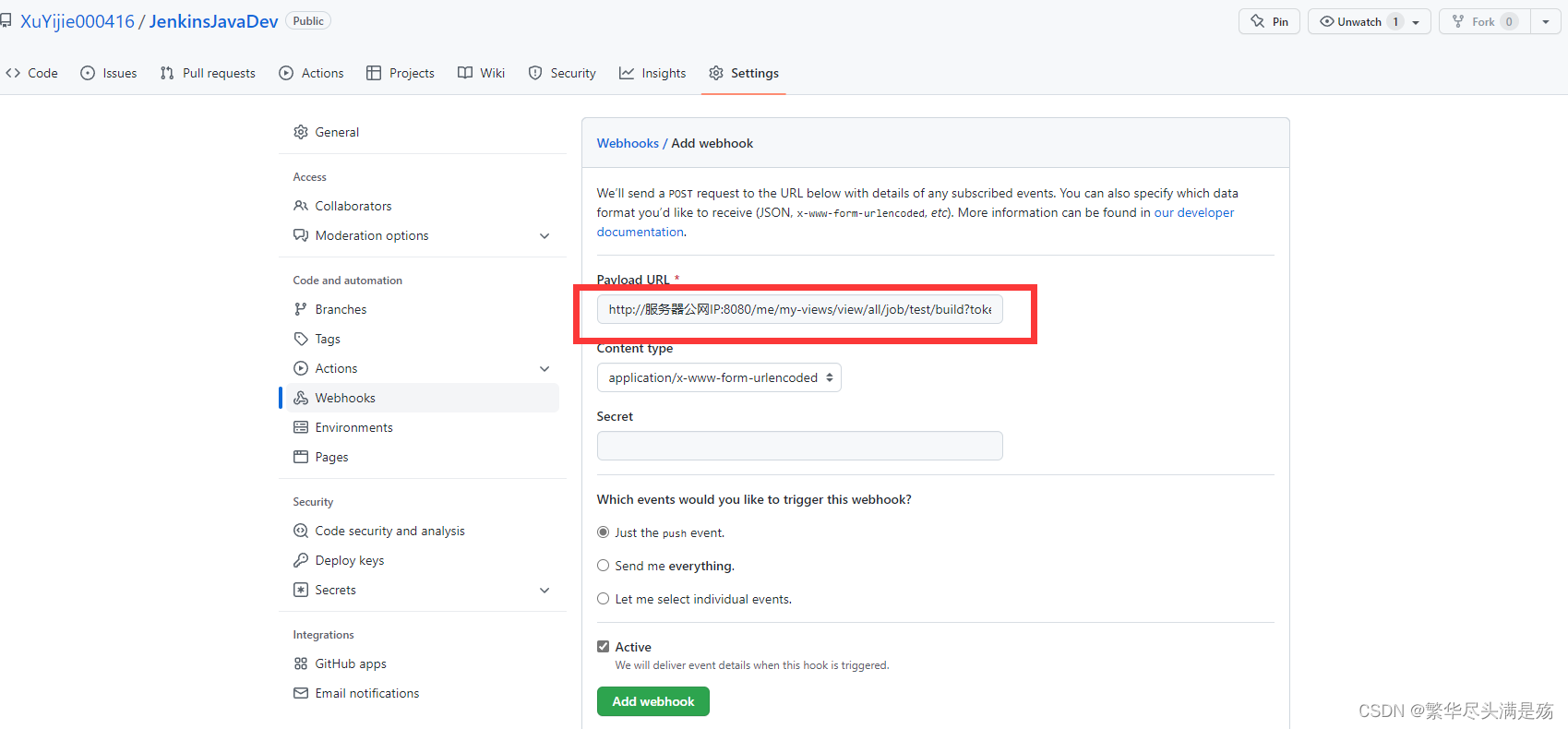This screenshot has height=729, width=1568.
Task: Click the Code brackets icon in top nav
Action: [x=13, y=73]
